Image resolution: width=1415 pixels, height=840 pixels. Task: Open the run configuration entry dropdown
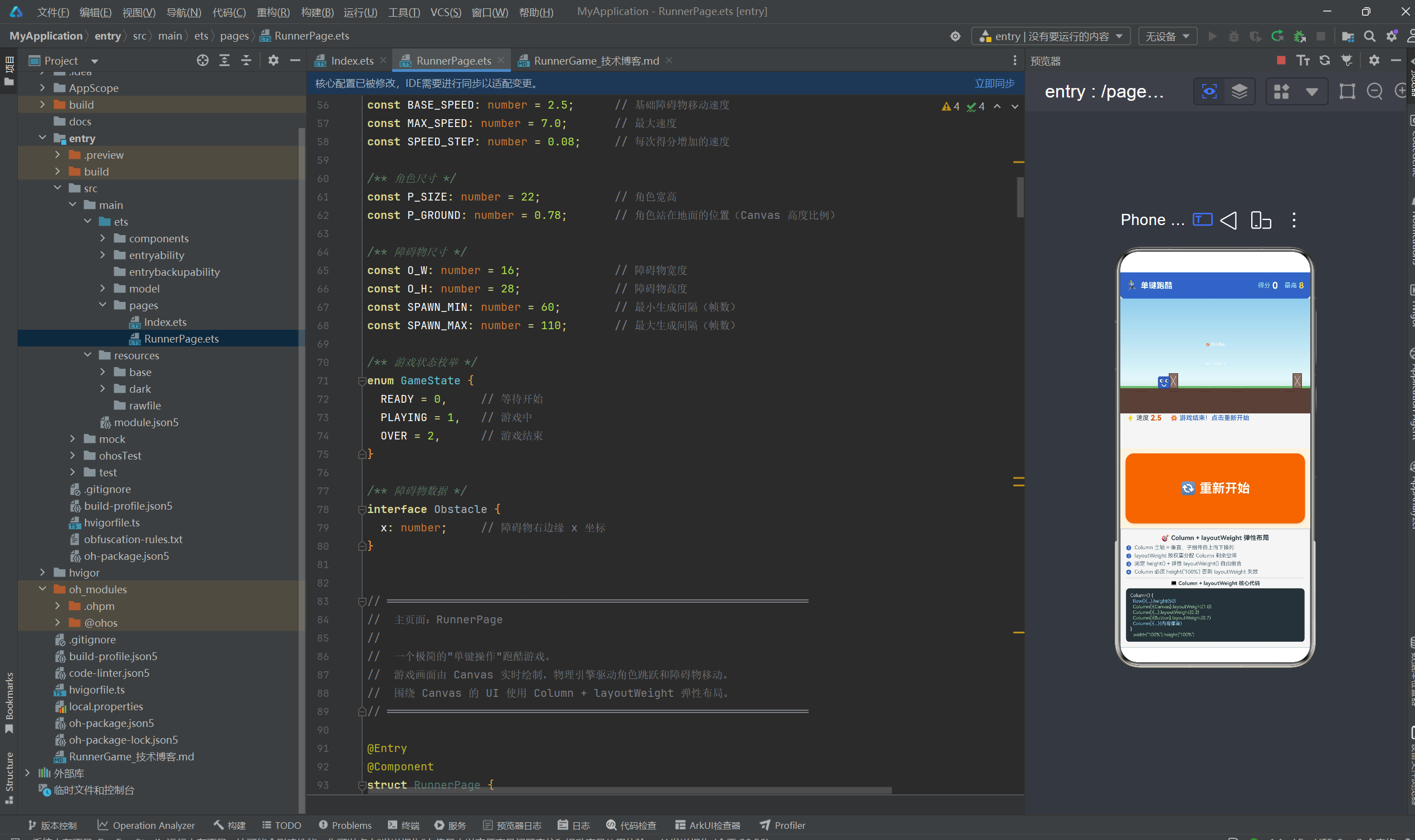pyautogui.click(x=1051, y=36)
